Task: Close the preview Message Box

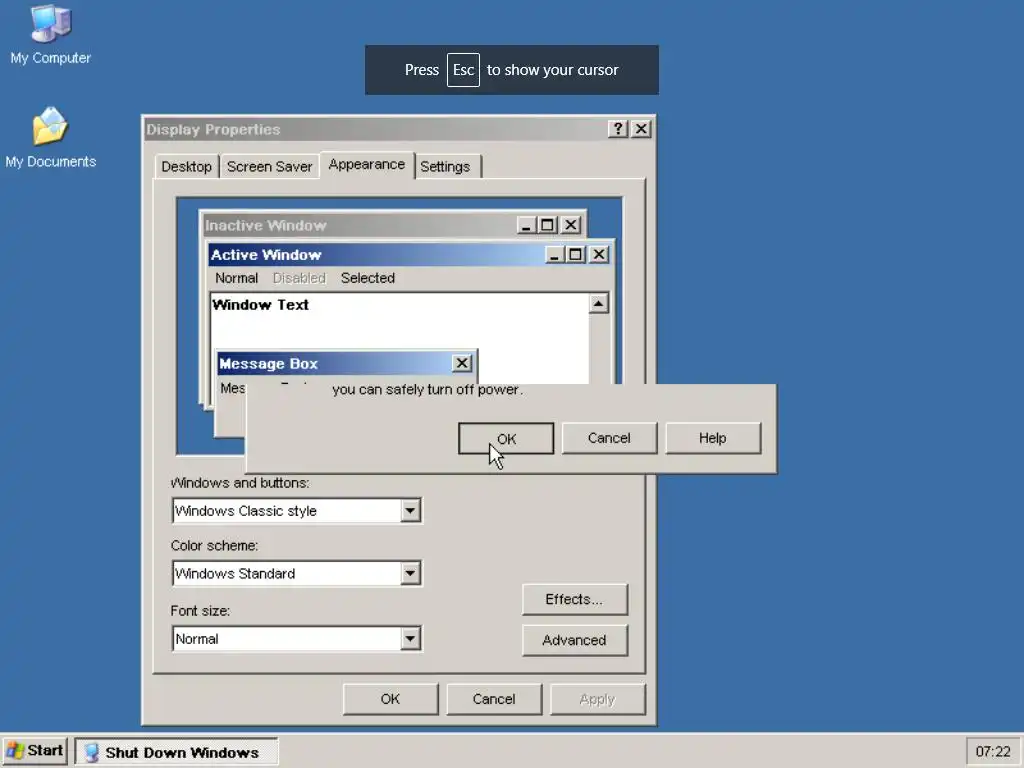Action: 462,363
